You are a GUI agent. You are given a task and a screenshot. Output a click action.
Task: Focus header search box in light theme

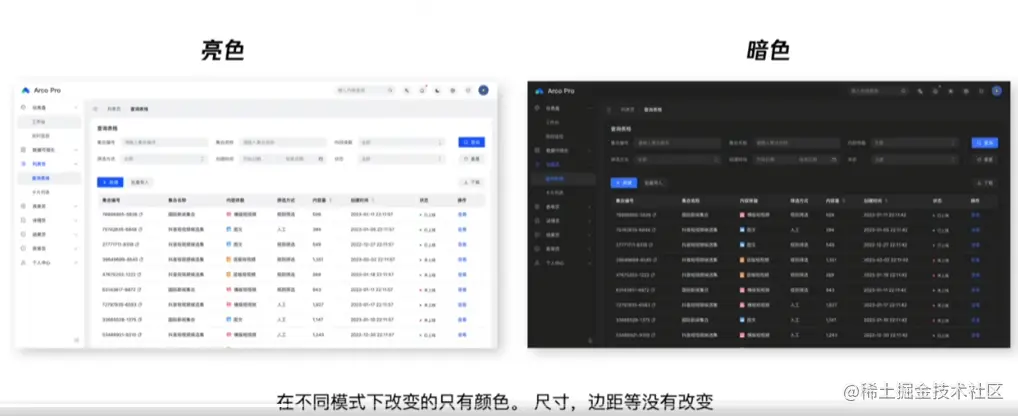click(365, 90)
